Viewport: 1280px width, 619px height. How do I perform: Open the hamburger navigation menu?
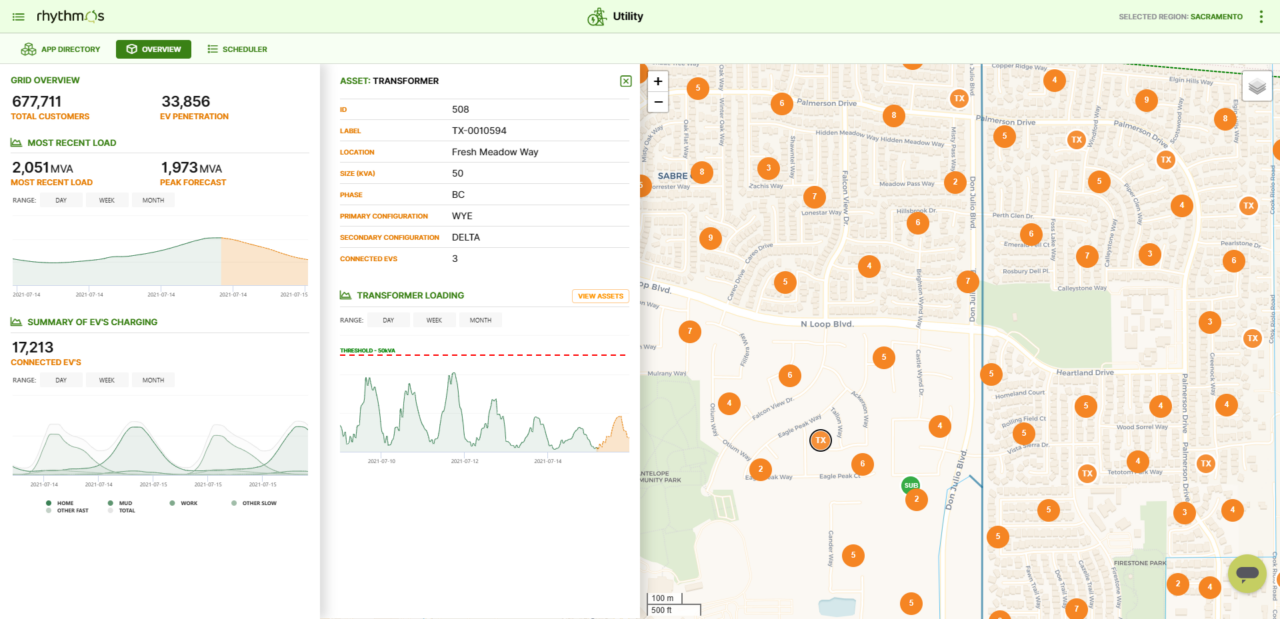pyautogui.click(x=19, y=17)
